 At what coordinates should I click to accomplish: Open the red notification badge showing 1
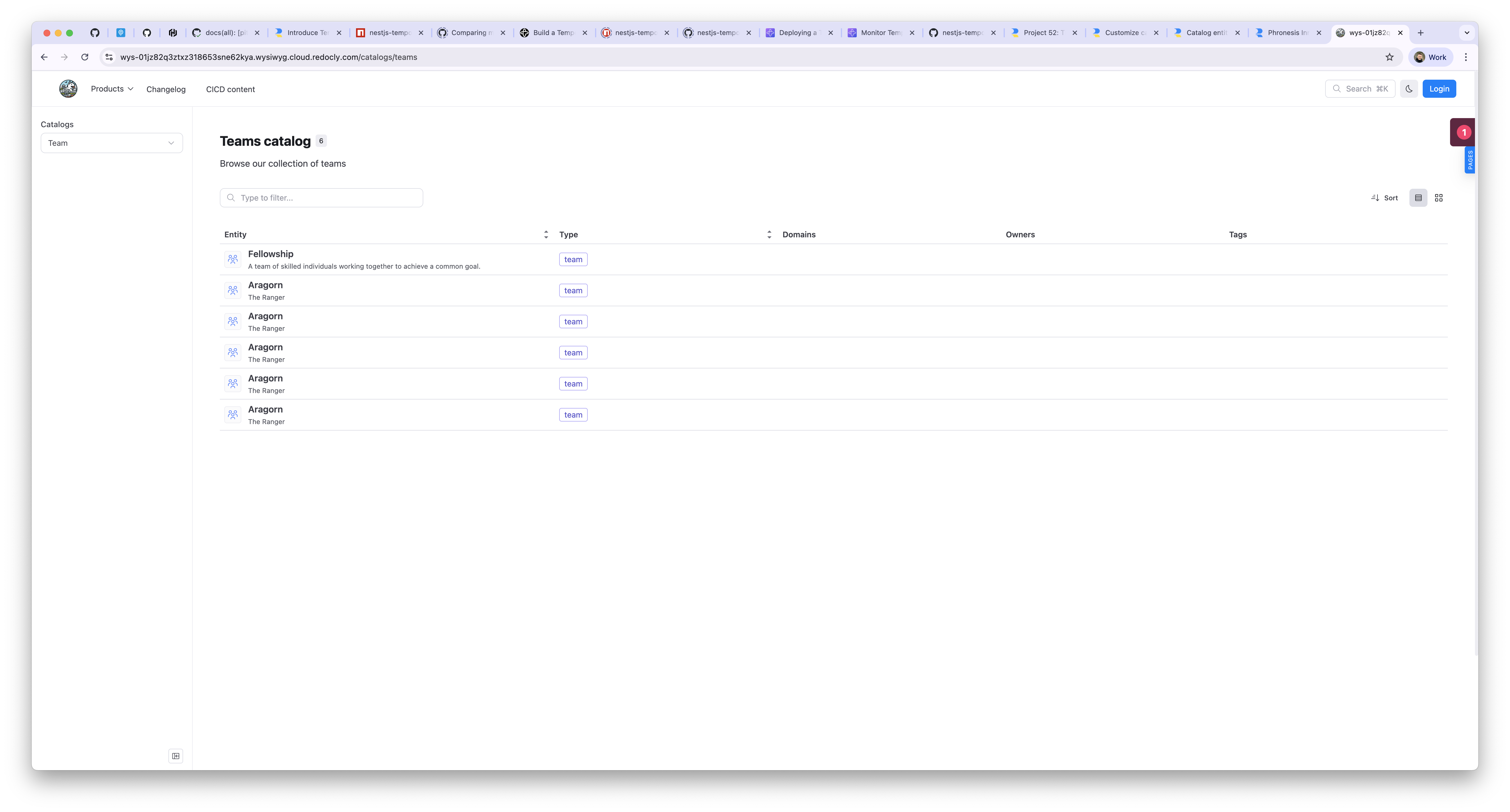point(1464,132)
